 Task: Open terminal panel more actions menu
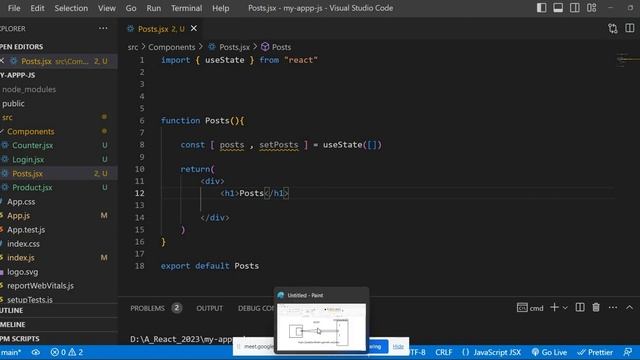coord(613,307)
